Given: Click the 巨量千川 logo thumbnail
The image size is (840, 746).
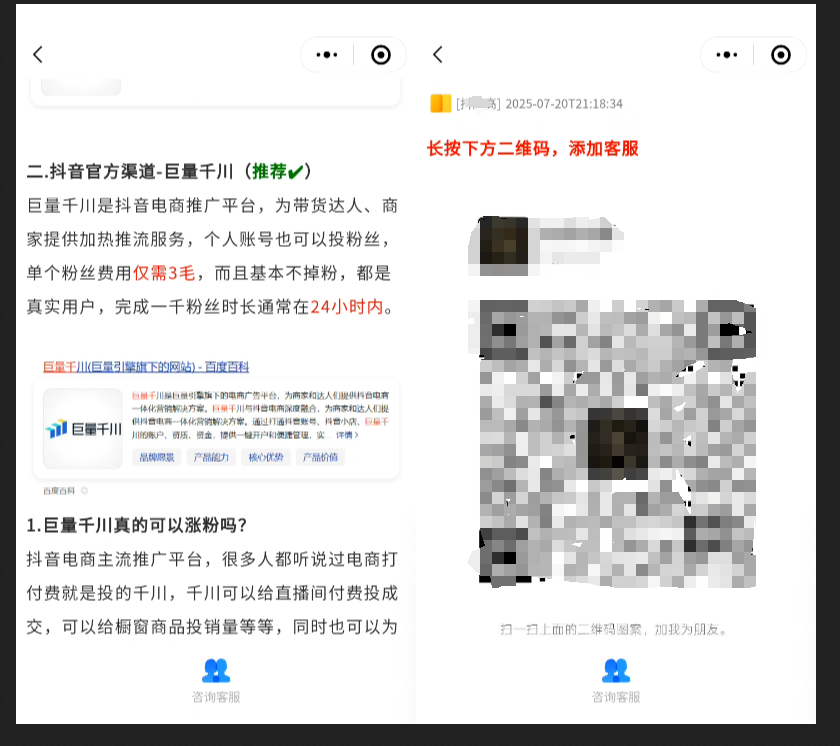Looking at the screenshot, I should tap(83, 429).
